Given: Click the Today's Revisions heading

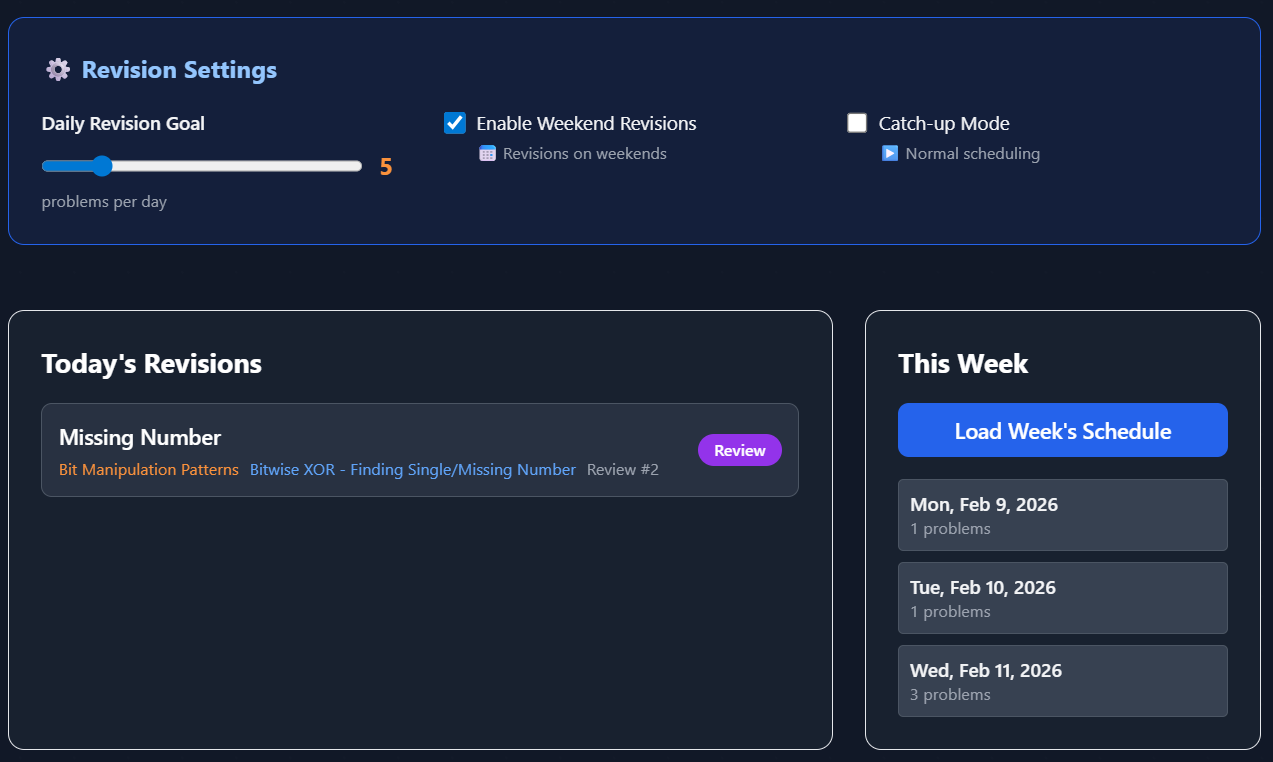Looking at the screenshot, I should (151, 364).
